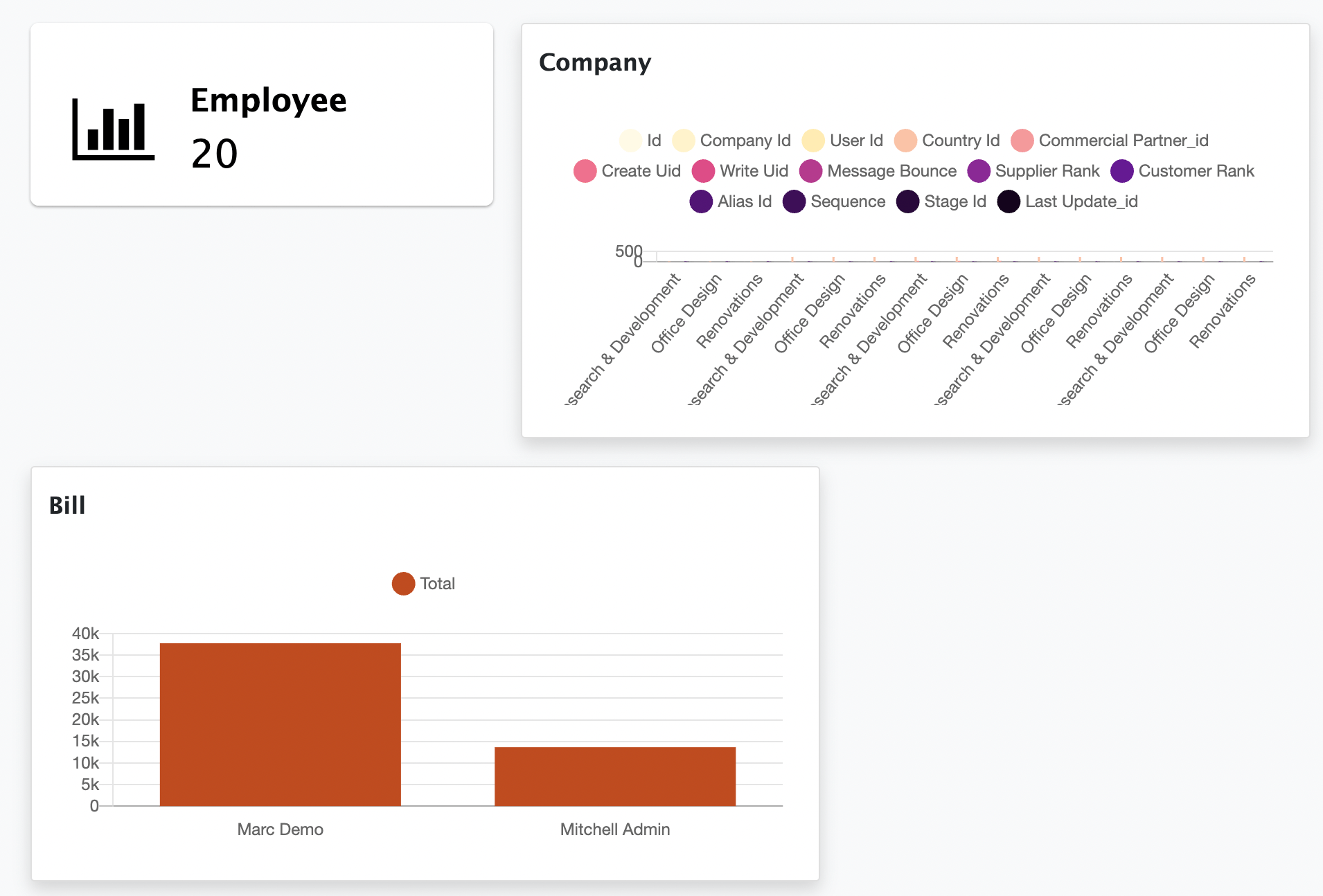This screenshot has width=1323, height=896.
Task: Toggle the Write Uid legend entry
Action: coord(740,171)
